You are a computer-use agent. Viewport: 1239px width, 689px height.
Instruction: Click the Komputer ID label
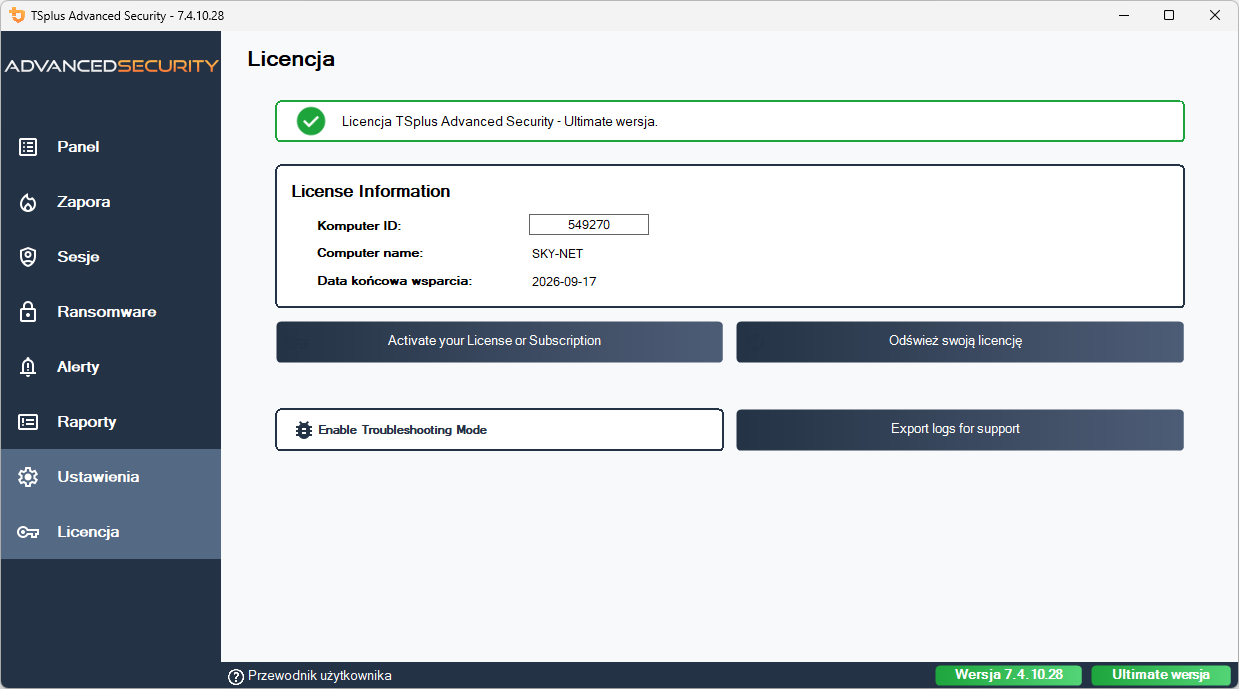[x=359, y=226]
